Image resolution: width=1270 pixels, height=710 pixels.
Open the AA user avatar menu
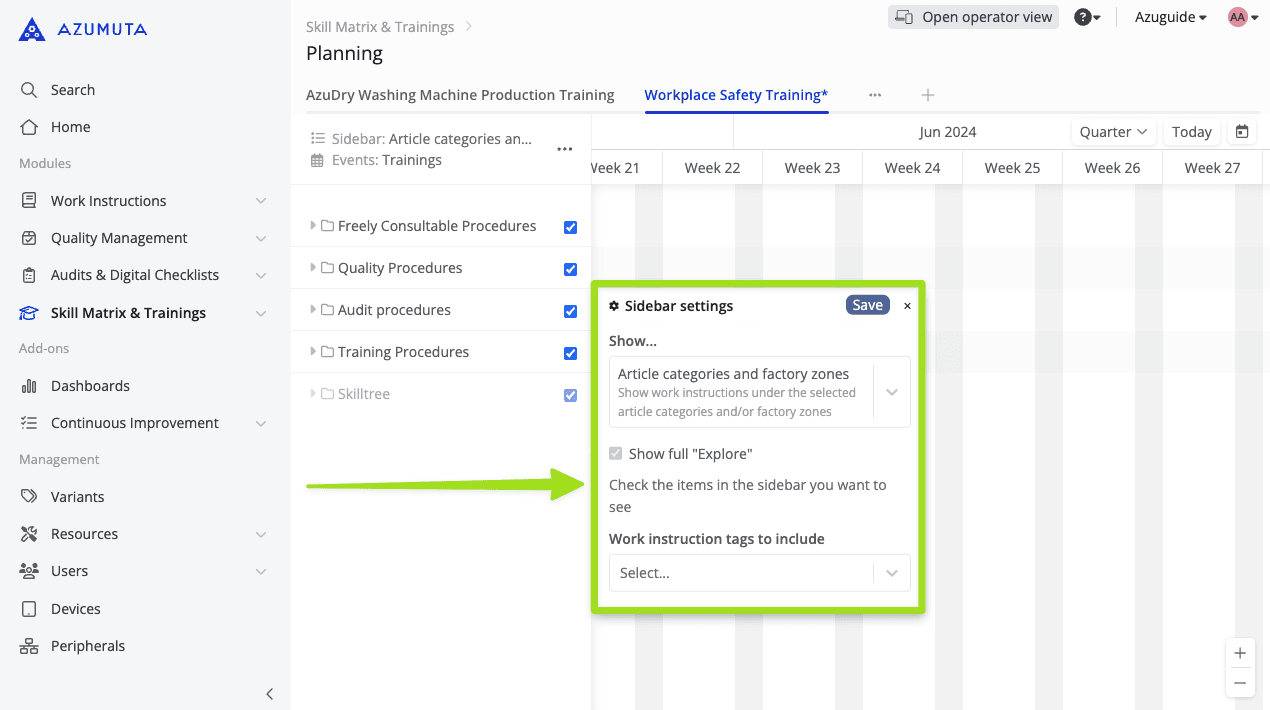(1243, 17)
